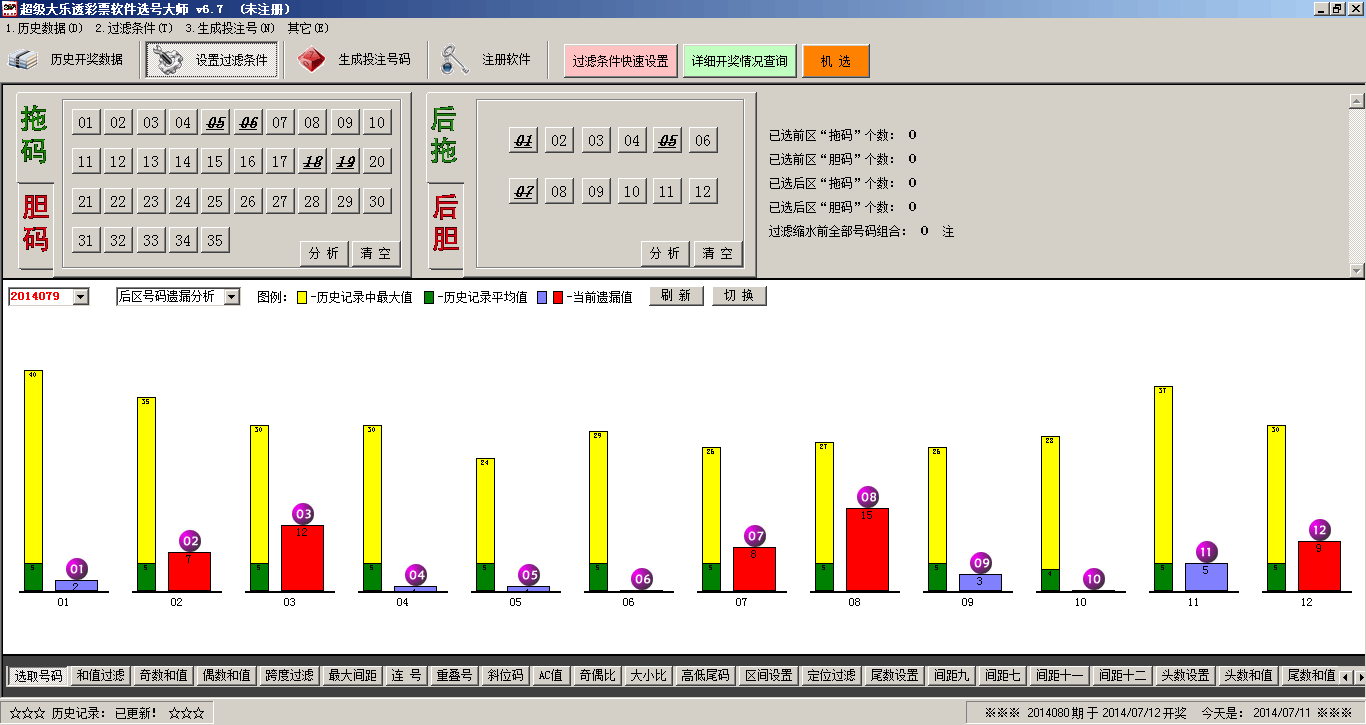Click the 注册软件 keys icon
Viewport: 1366px width, 725px height.
(455, 60)
